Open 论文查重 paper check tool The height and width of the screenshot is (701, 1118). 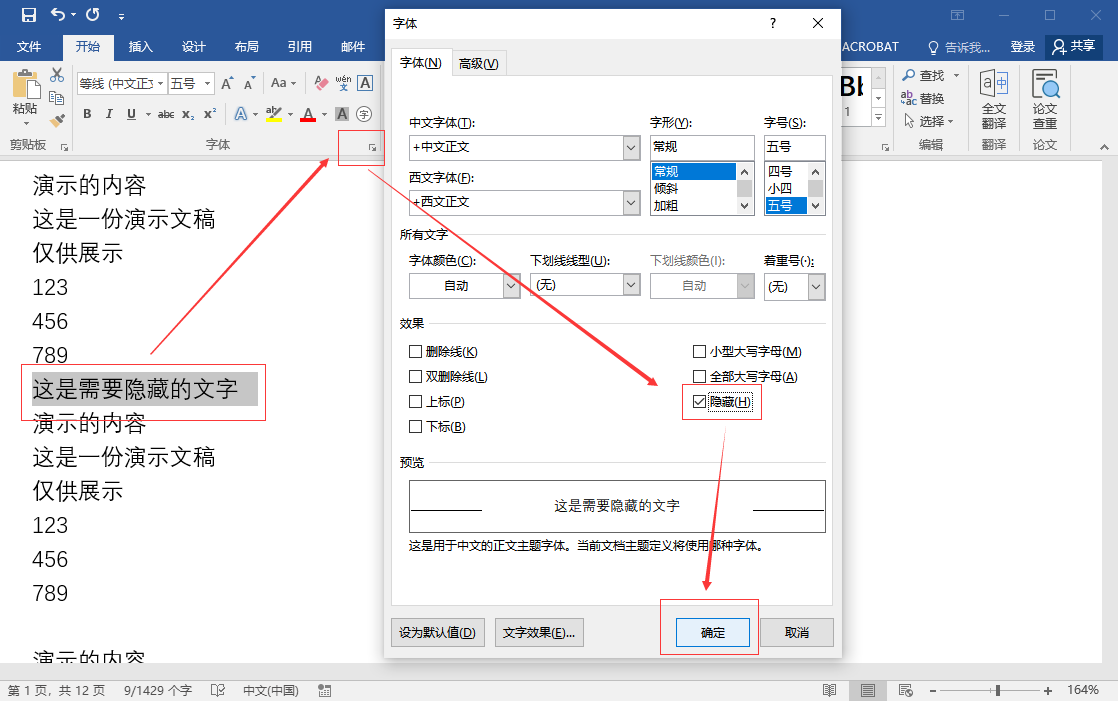point(1045,99)
